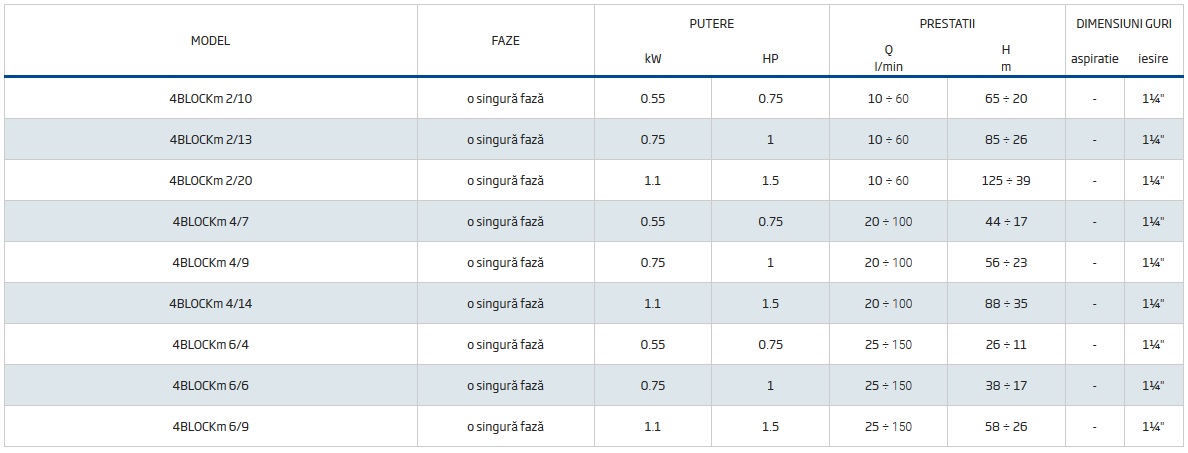1188x453 pixels.
Task: Select the 4BLOCKm 2/13 model cell
Action: click(x=211, y=140)
